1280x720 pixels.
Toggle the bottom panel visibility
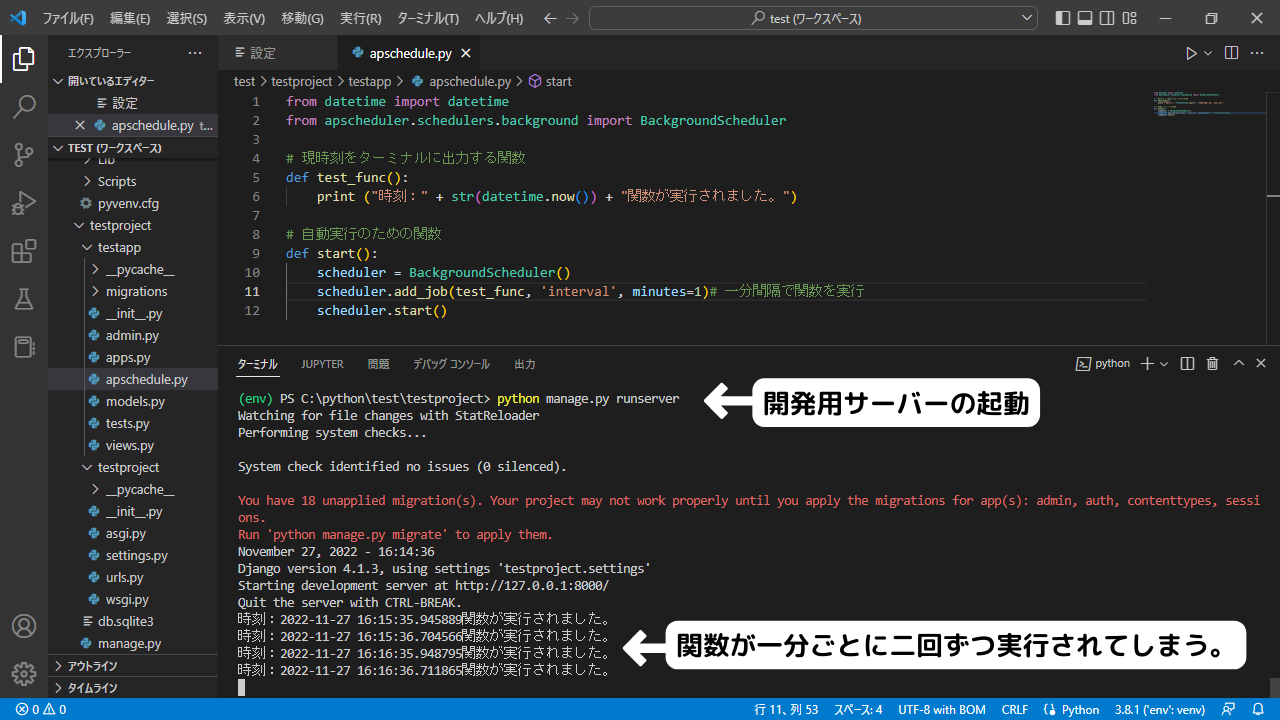[x=1085, y=18]
